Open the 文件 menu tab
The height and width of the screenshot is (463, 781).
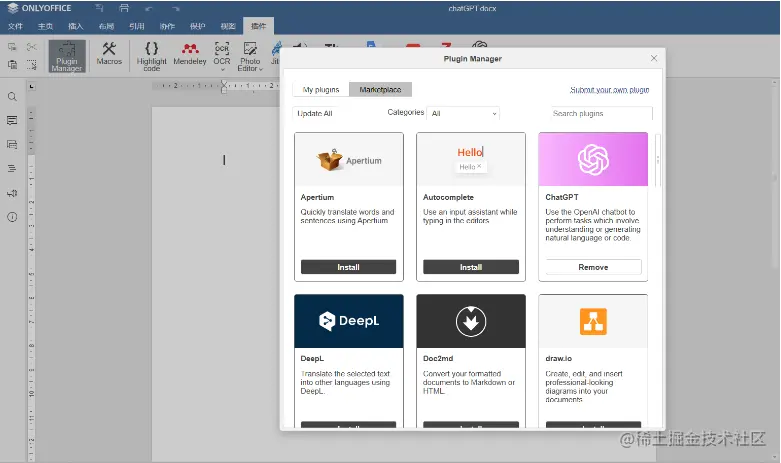coord(15,26)
